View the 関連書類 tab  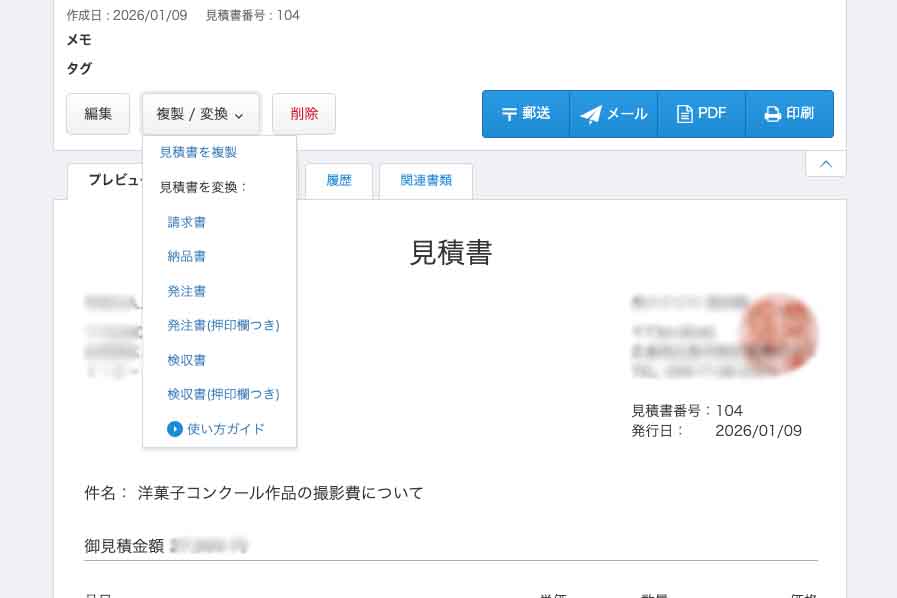(426, 180)
